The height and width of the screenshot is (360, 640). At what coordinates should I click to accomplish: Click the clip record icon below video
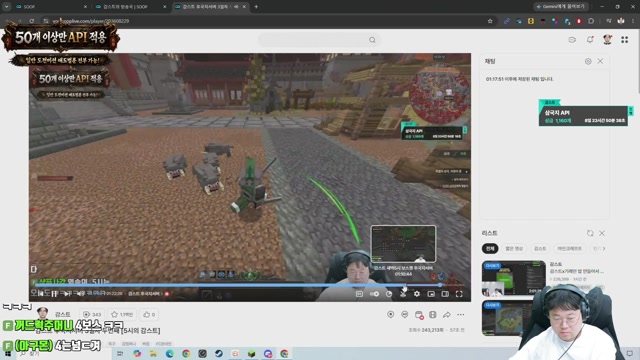(391, 314)
